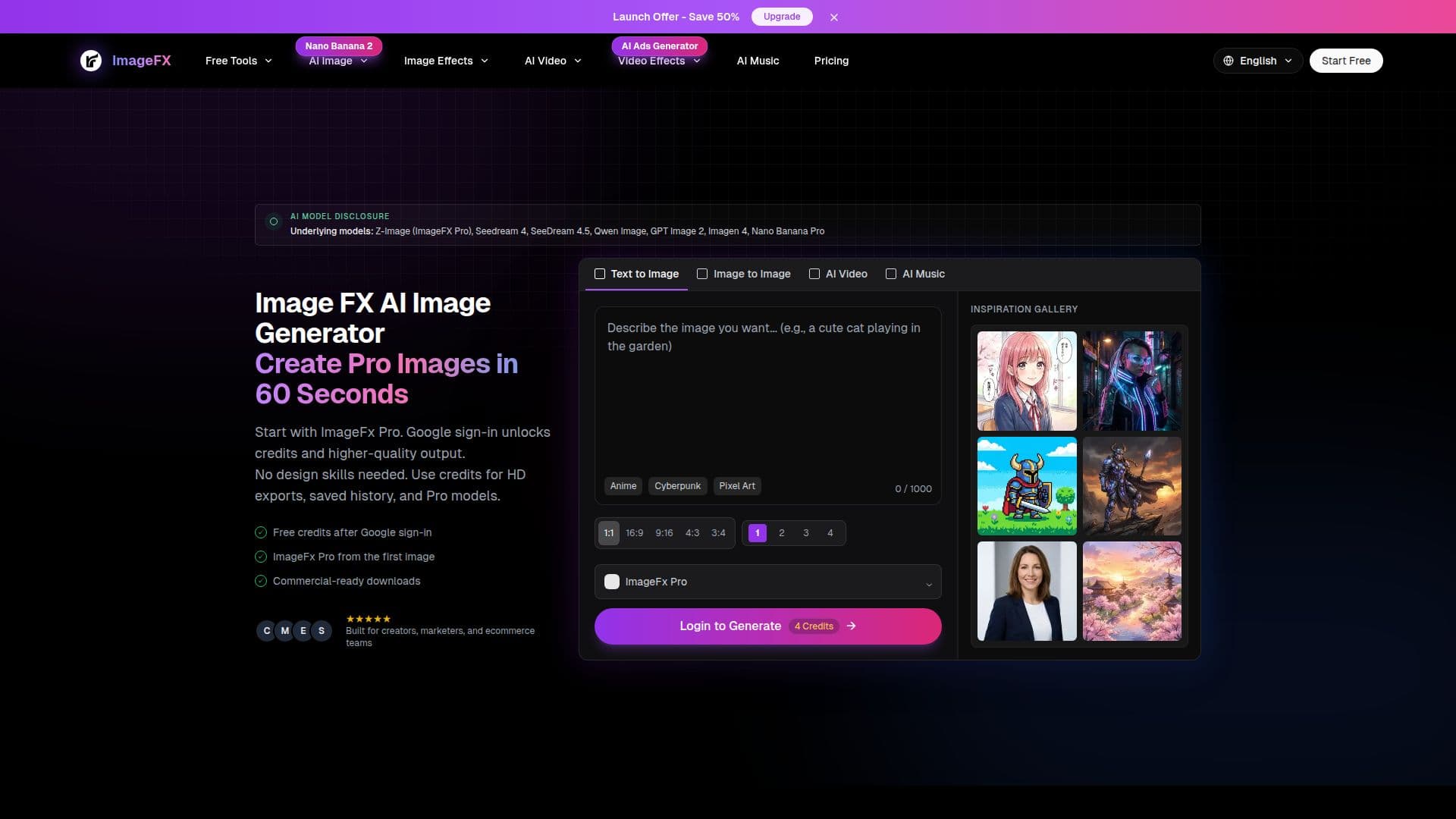
Task: Set image count to 2
Action: coord(782,533)
